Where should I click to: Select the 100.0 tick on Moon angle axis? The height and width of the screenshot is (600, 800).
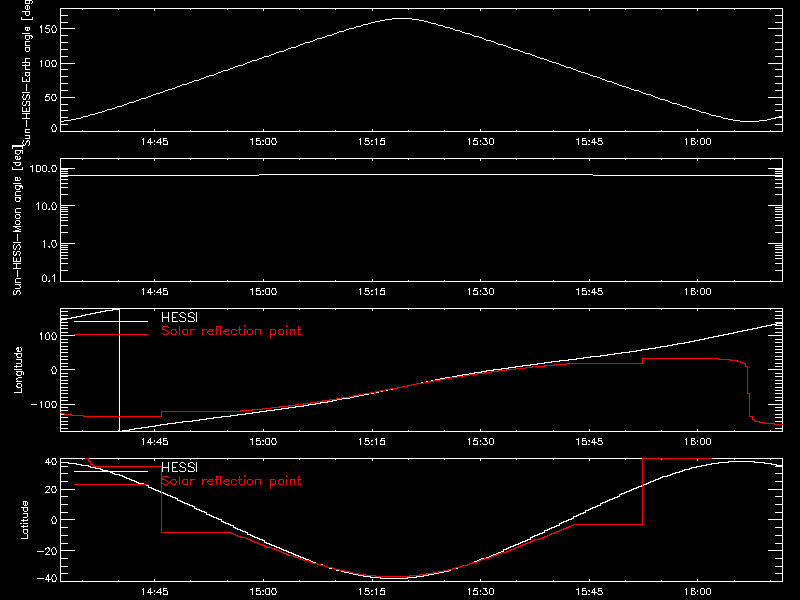pyautogui.click(x=44, y=169)
